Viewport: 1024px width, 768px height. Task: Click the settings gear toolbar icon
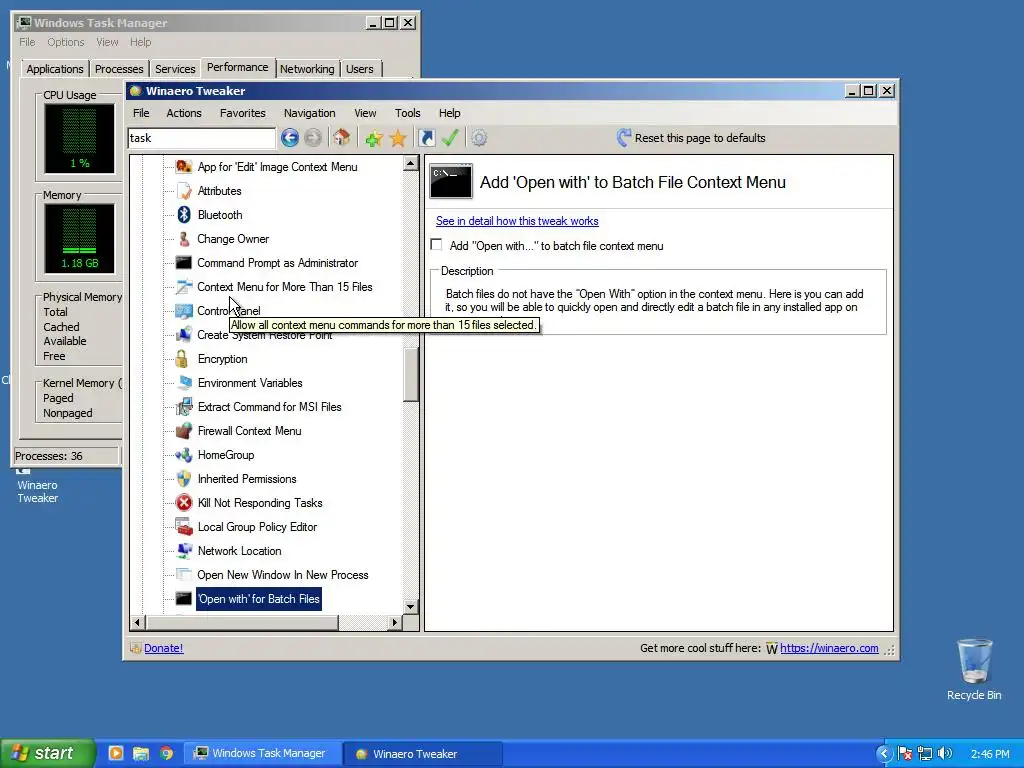tap(479, 138)
